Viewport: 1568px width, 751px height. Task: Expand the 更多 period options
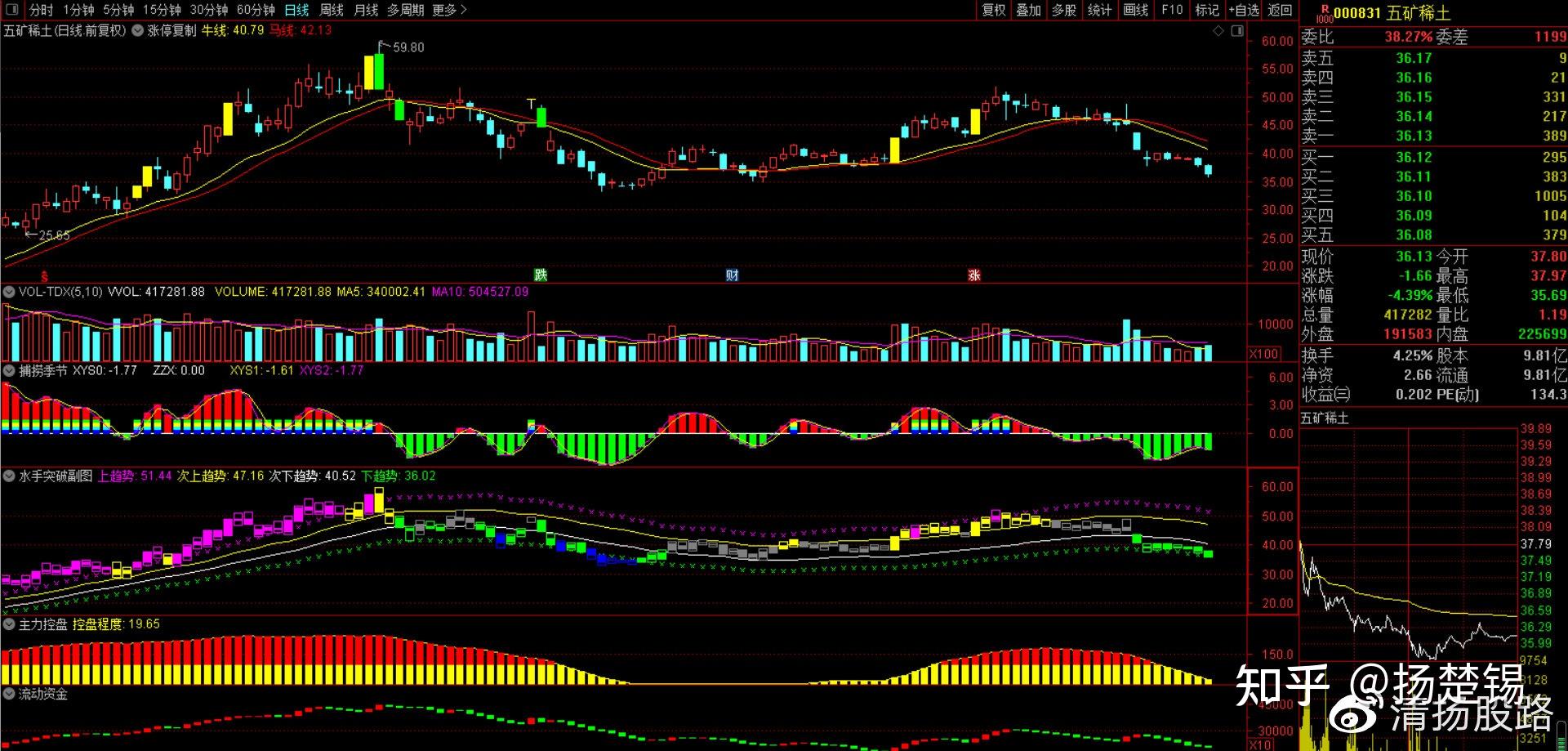449,10
